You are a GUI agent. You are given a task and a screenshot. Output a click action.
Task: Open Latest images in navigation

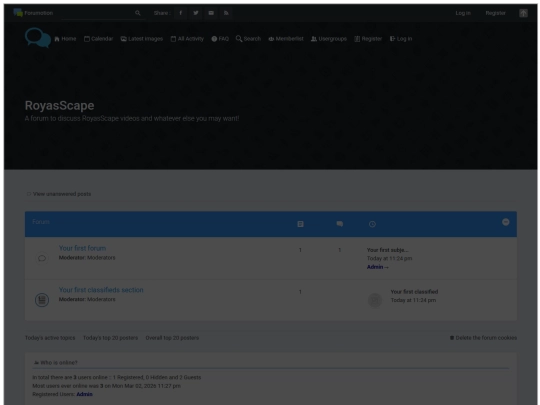pyautogui.click(x=142, y=39)
